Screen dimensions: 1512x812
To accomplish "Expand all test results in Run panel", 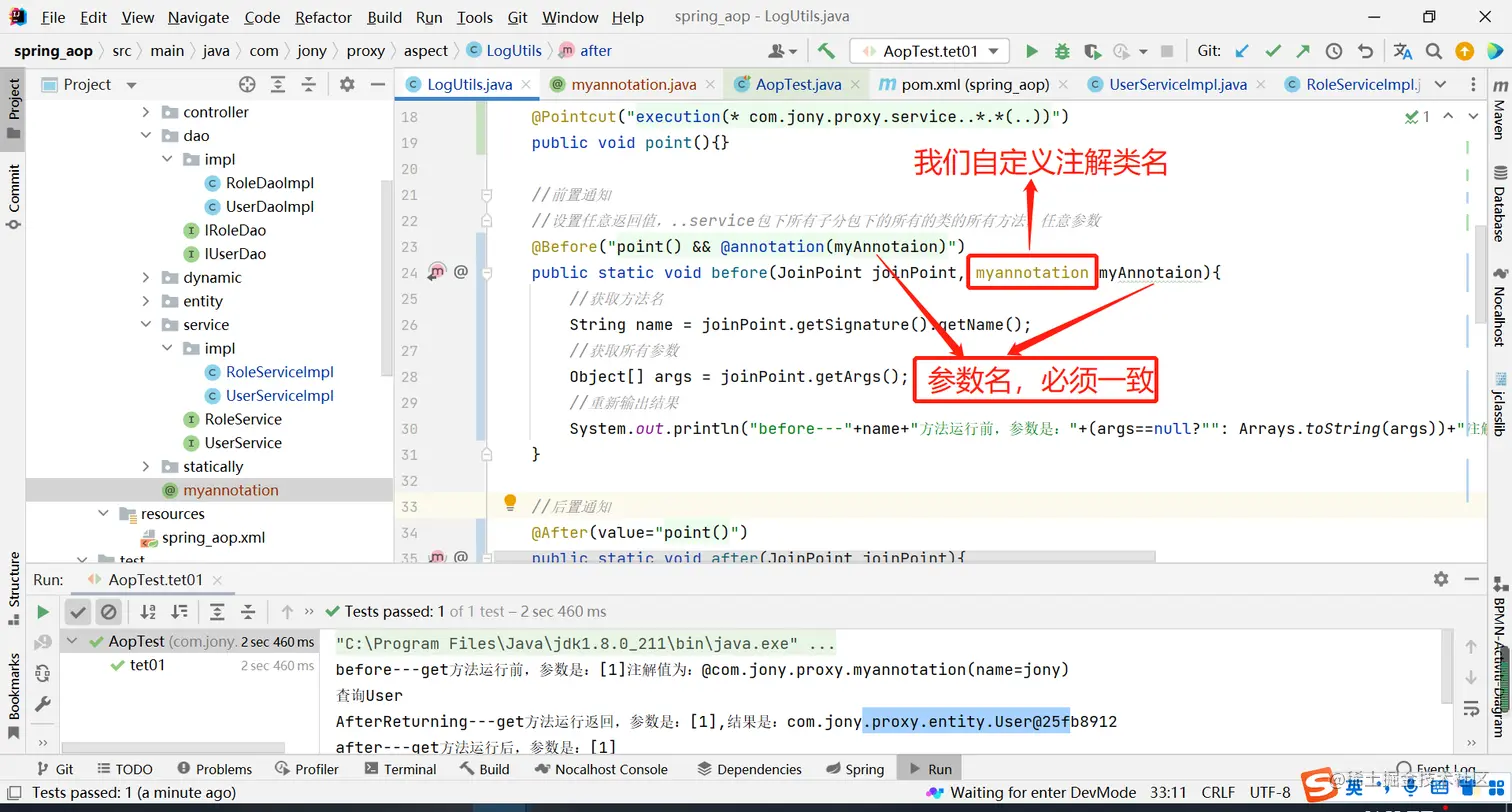I will 217,611.
